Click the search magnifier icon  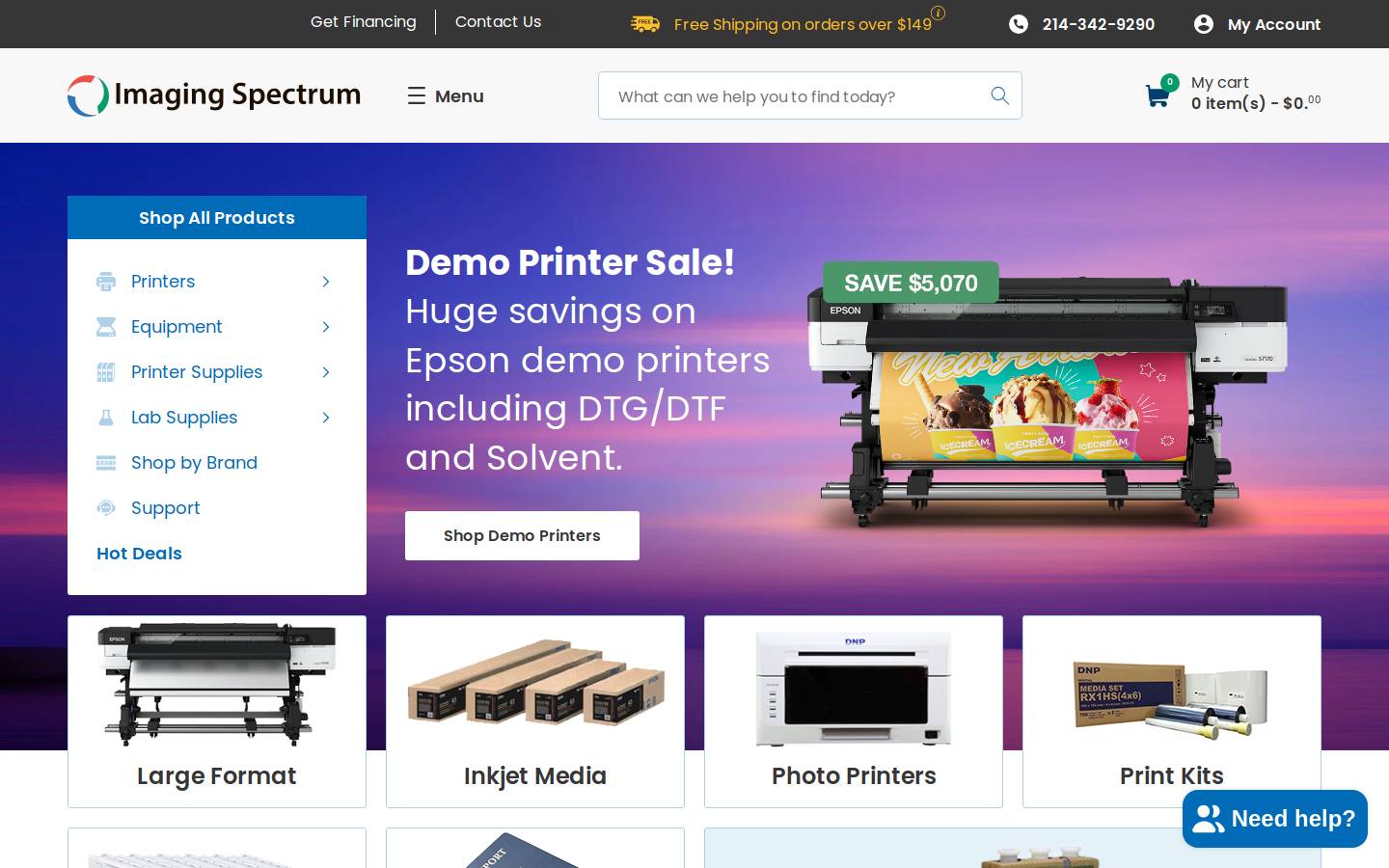[x=1000, y=95]
